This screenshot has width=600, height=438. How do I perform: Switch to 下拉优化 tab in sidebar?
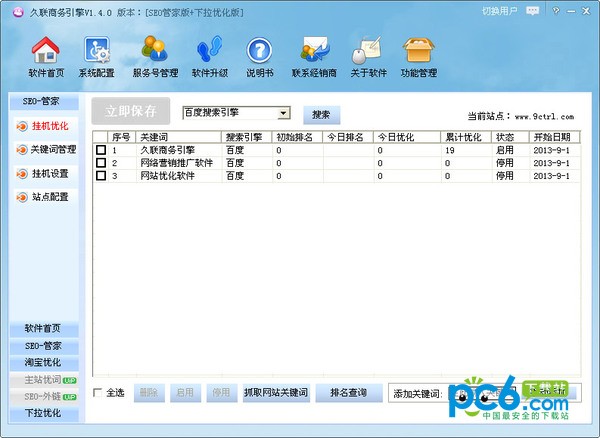(x=44, y=413)
